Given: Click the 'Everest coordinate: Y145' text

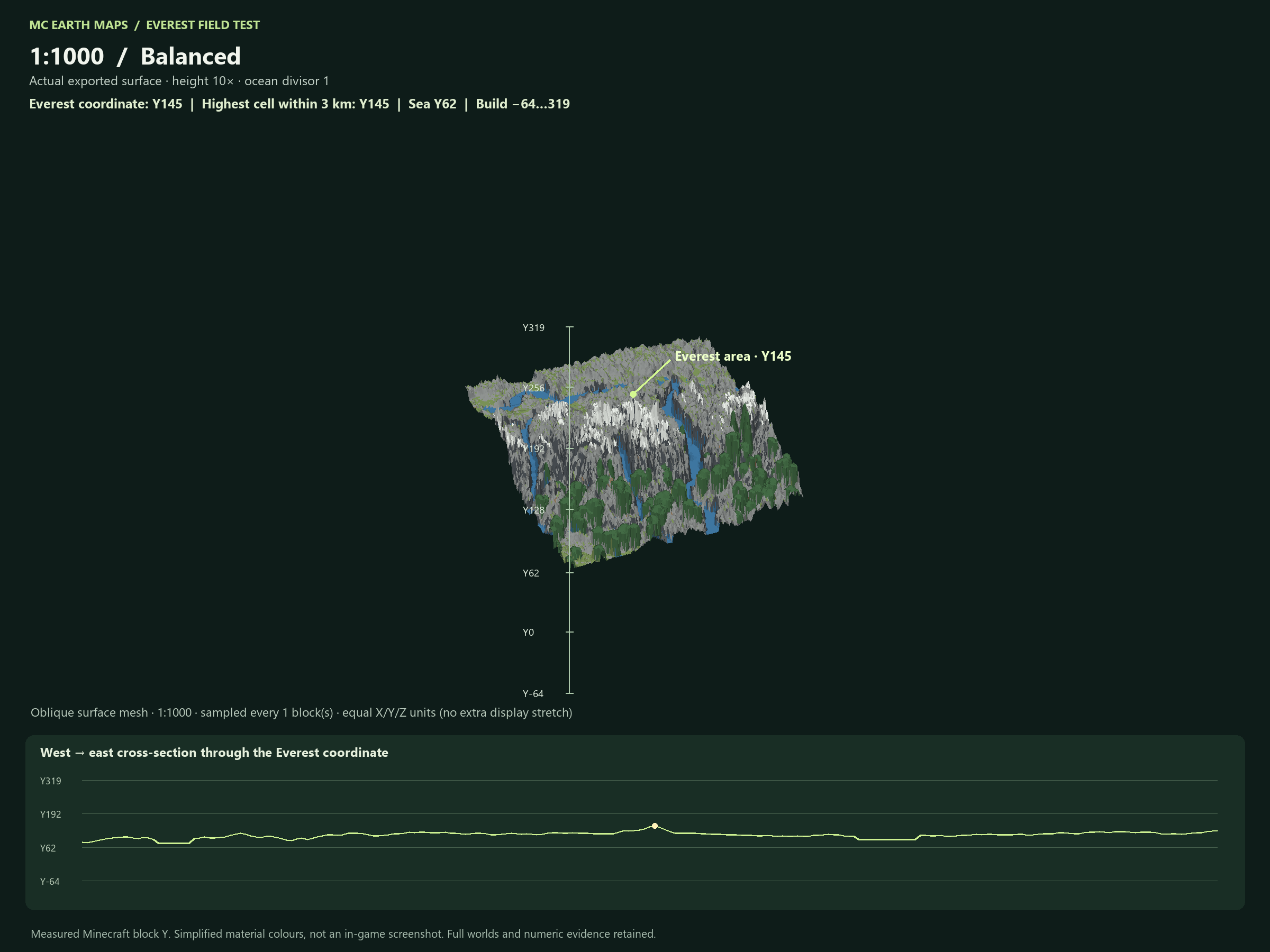Looking at the screenshot, I should pyautogui.click(x=106, y=104).
